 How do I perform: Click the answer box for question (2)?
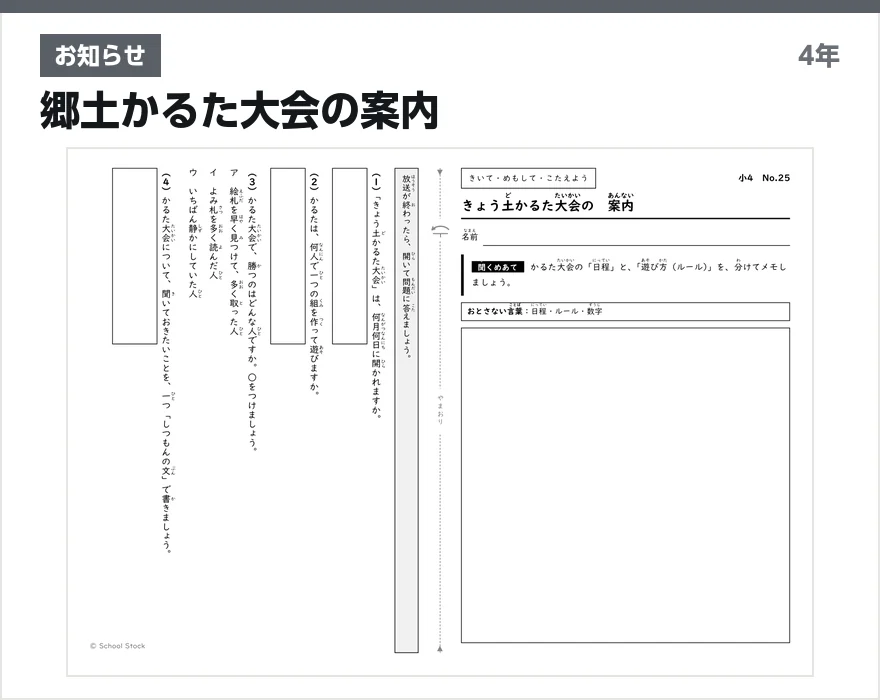coord(288,256)
